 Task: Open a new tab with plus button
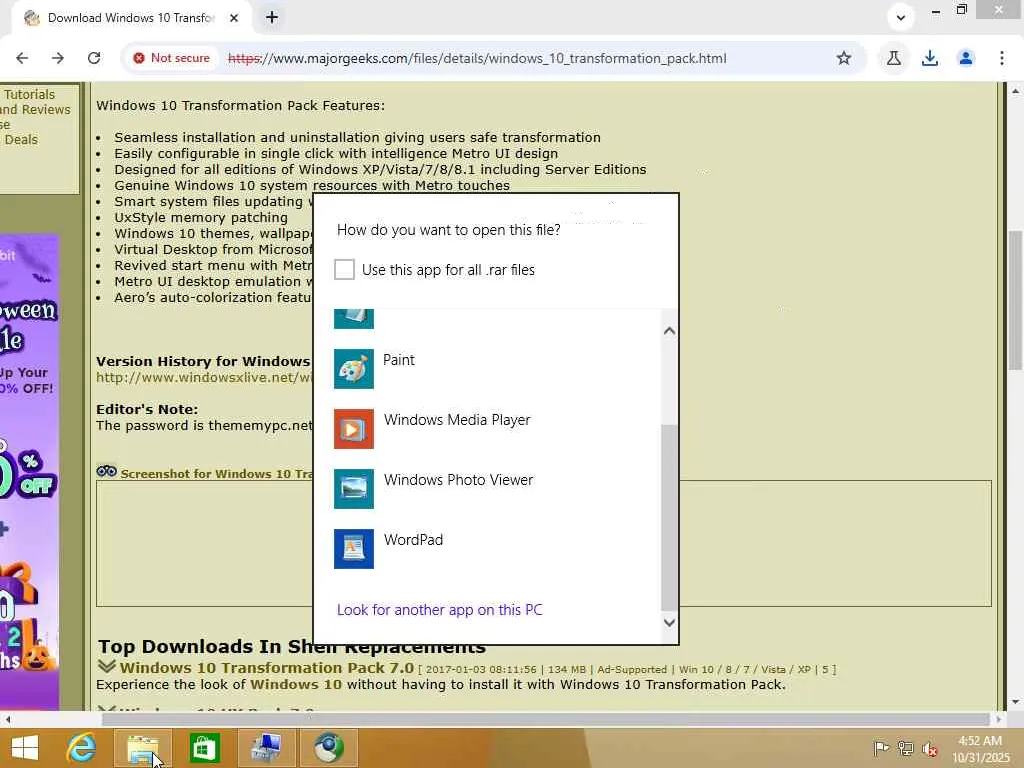(x=272, y=18)
